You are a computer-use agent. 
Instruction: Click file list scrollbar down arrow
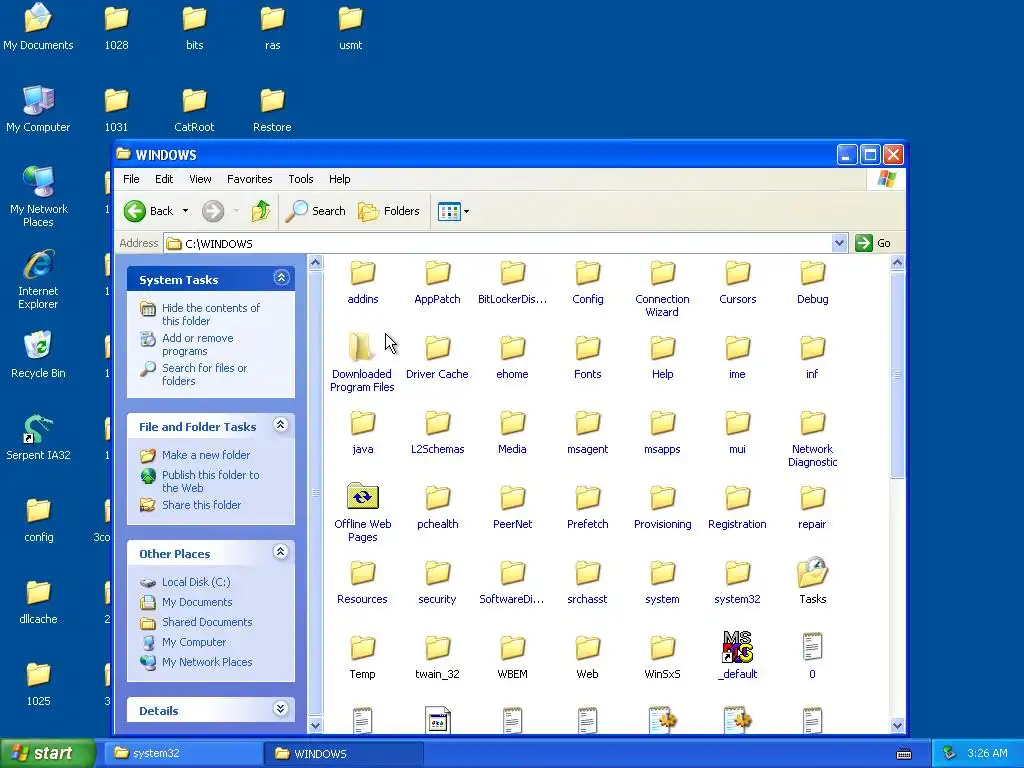tap(897, 725)
